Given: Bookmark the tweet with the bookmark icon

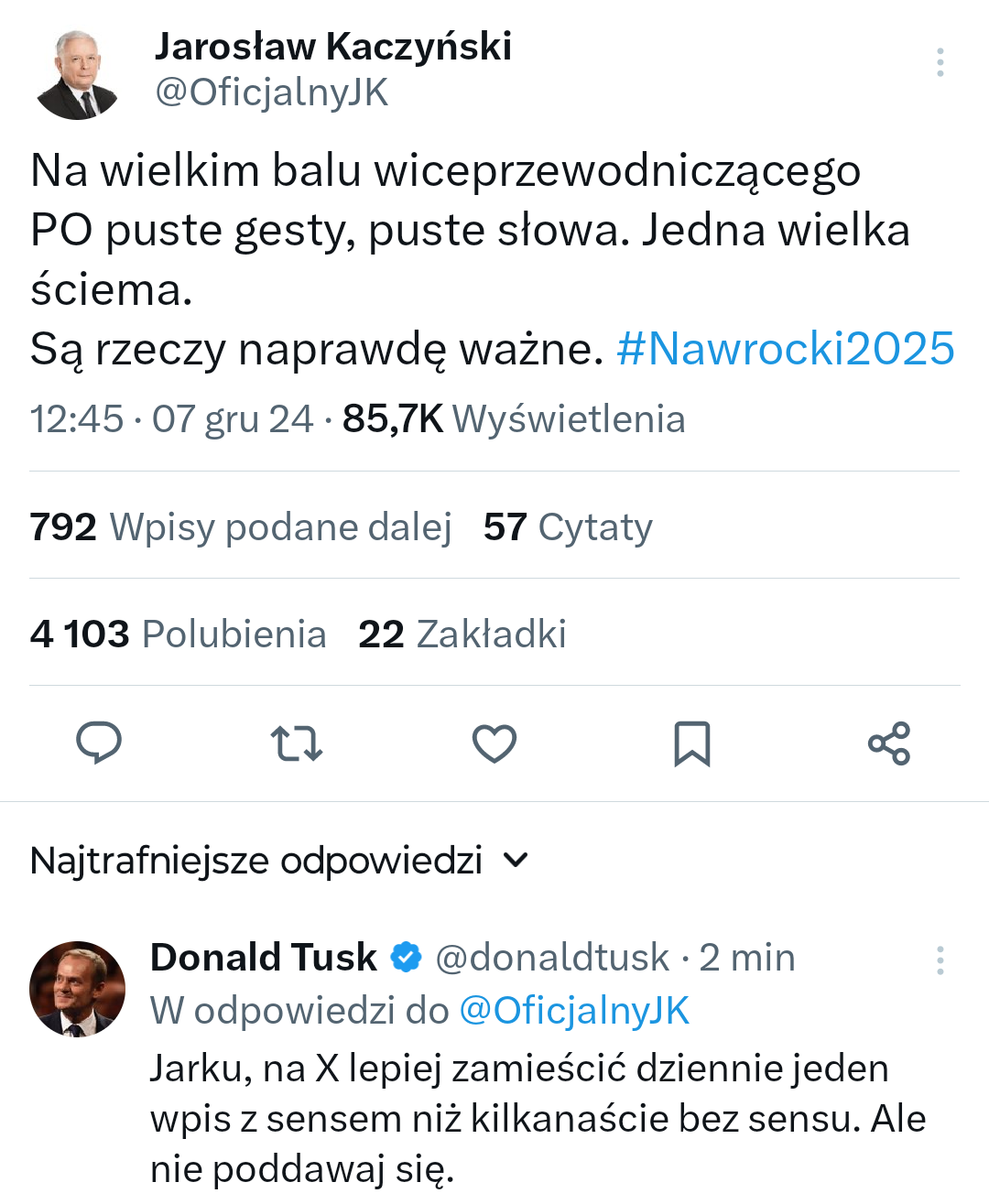Looking at the screenshot, I should [692, 743].
